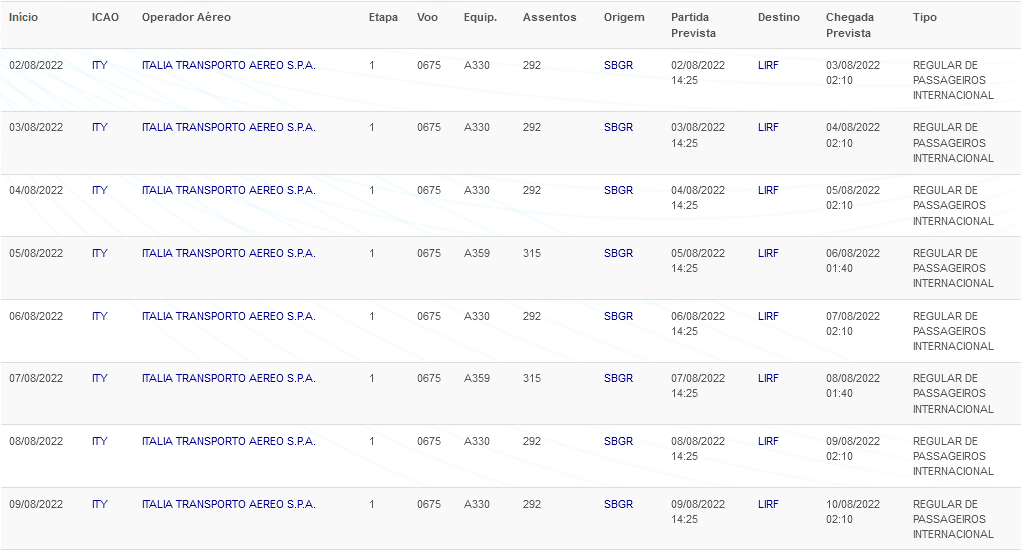Click the Operador Aéreo column header

186,18
